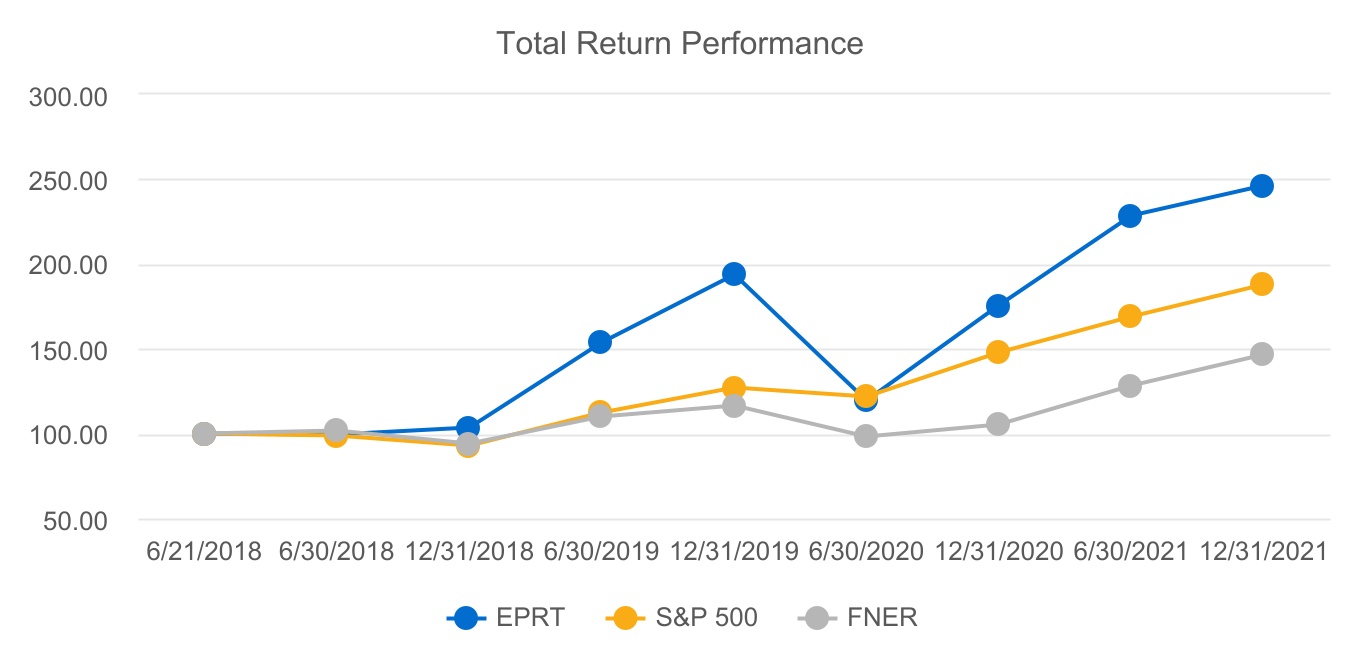The width and height of the screenshot is (1360, 670).
Task: Click FNER data point at 12/31/2021
Action: click(x=1262, y=354)
